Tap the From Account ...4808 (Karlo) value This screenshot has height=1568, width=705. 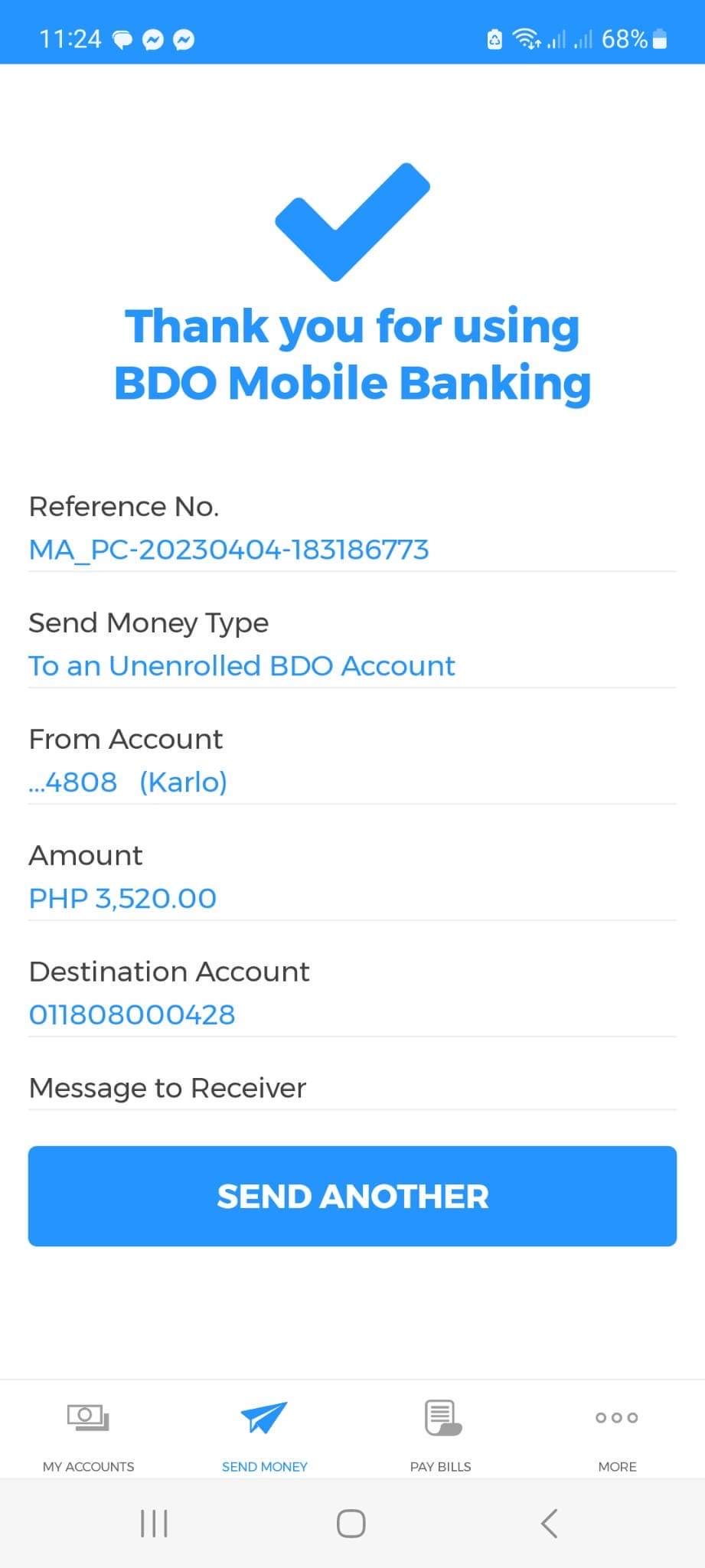point(128,782)
